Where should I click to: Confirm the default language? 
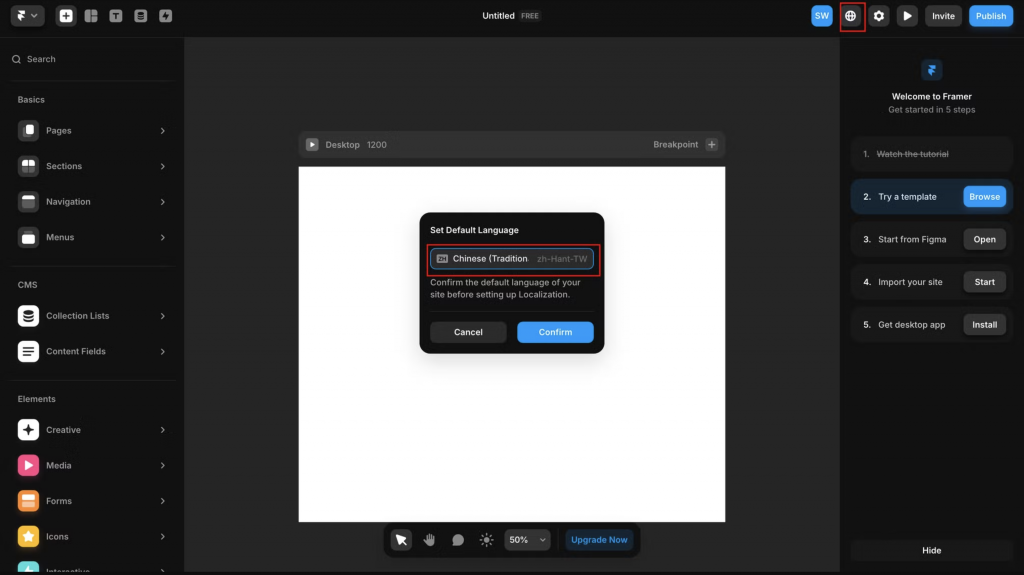(555, 332)
